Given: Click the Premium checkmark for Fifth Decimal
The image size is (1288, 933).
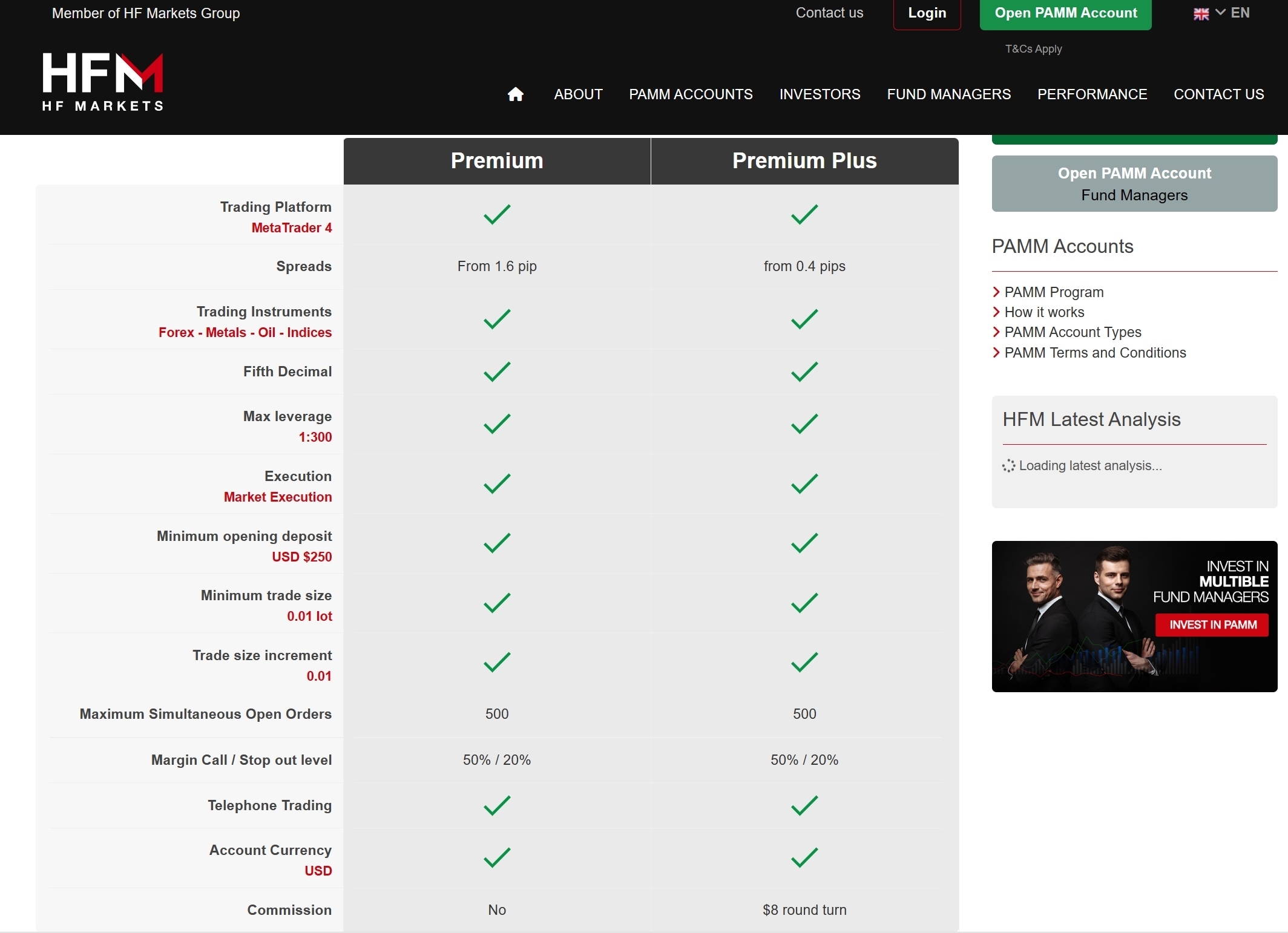Looking at the screenshot, I should pos(497,372).
